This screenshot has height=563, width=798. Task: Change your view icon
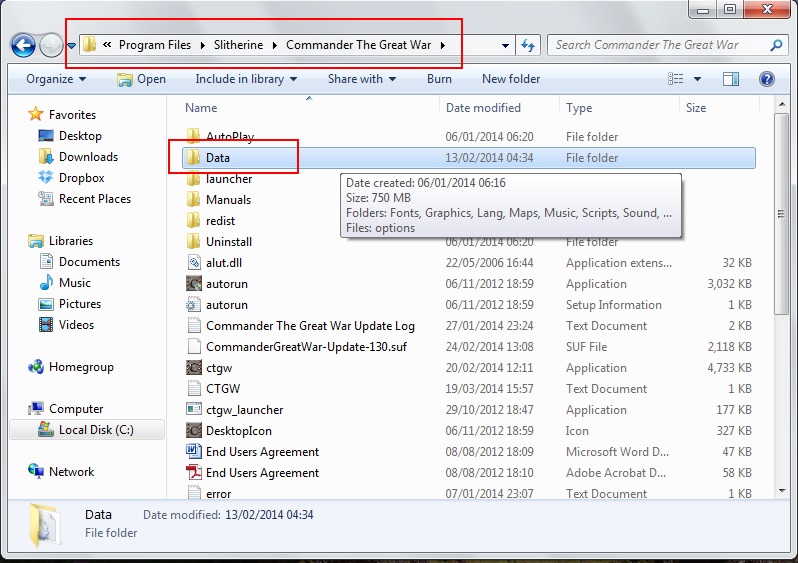pos(675,79)
